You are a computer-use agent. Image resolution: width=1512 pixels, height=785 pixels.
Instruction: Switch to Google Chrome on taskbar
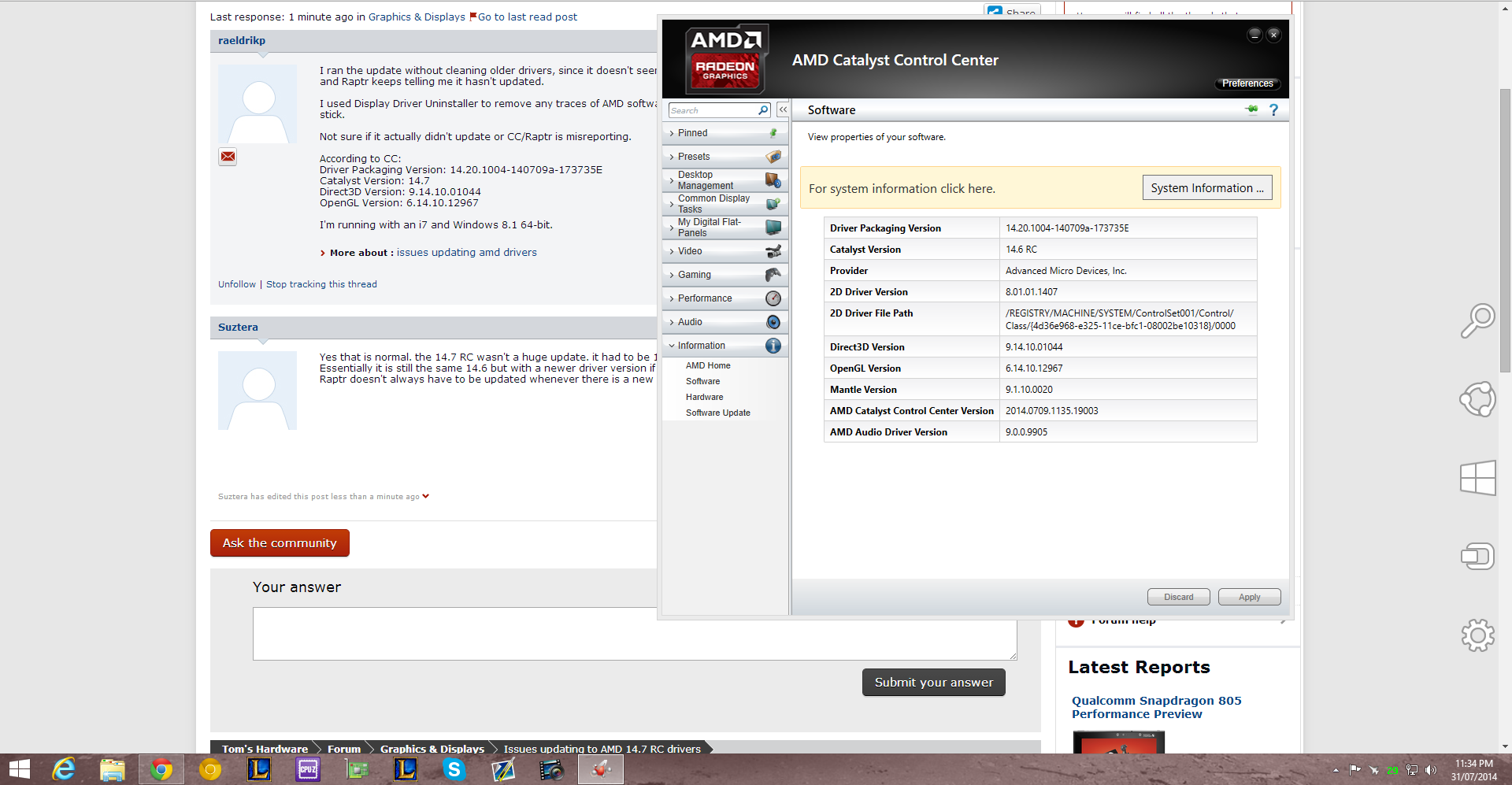click(x=161, y=769)
